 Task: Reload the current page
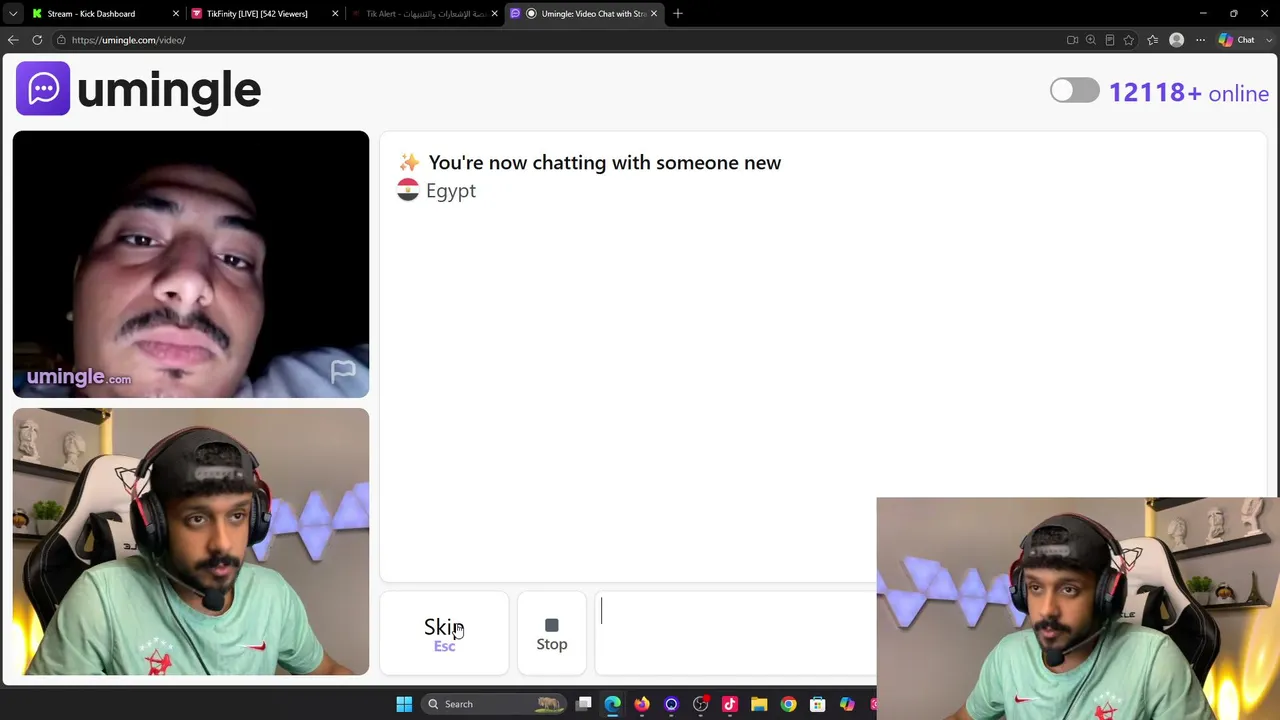(37, 40)
